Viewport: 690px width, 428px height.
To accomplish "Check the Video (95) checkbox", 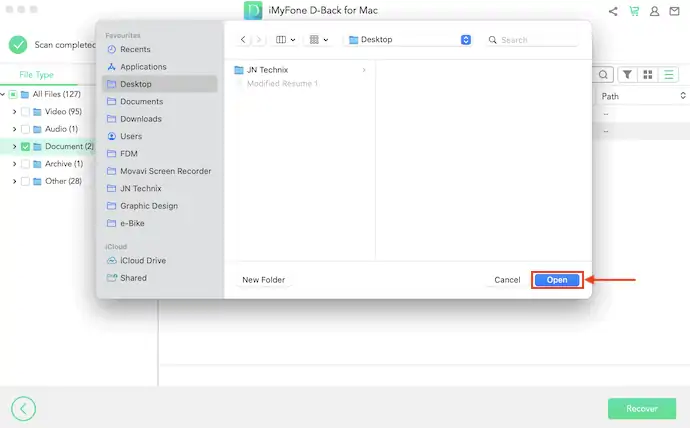I will (25, 112).
